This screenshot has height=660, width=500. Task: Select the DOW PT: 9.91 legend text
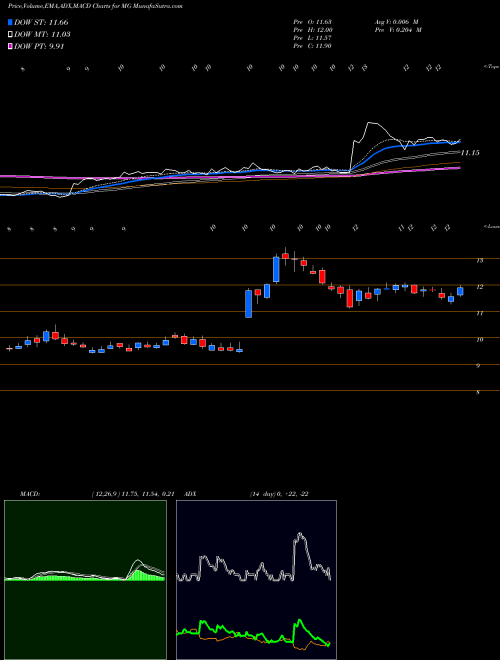(39, 46)
